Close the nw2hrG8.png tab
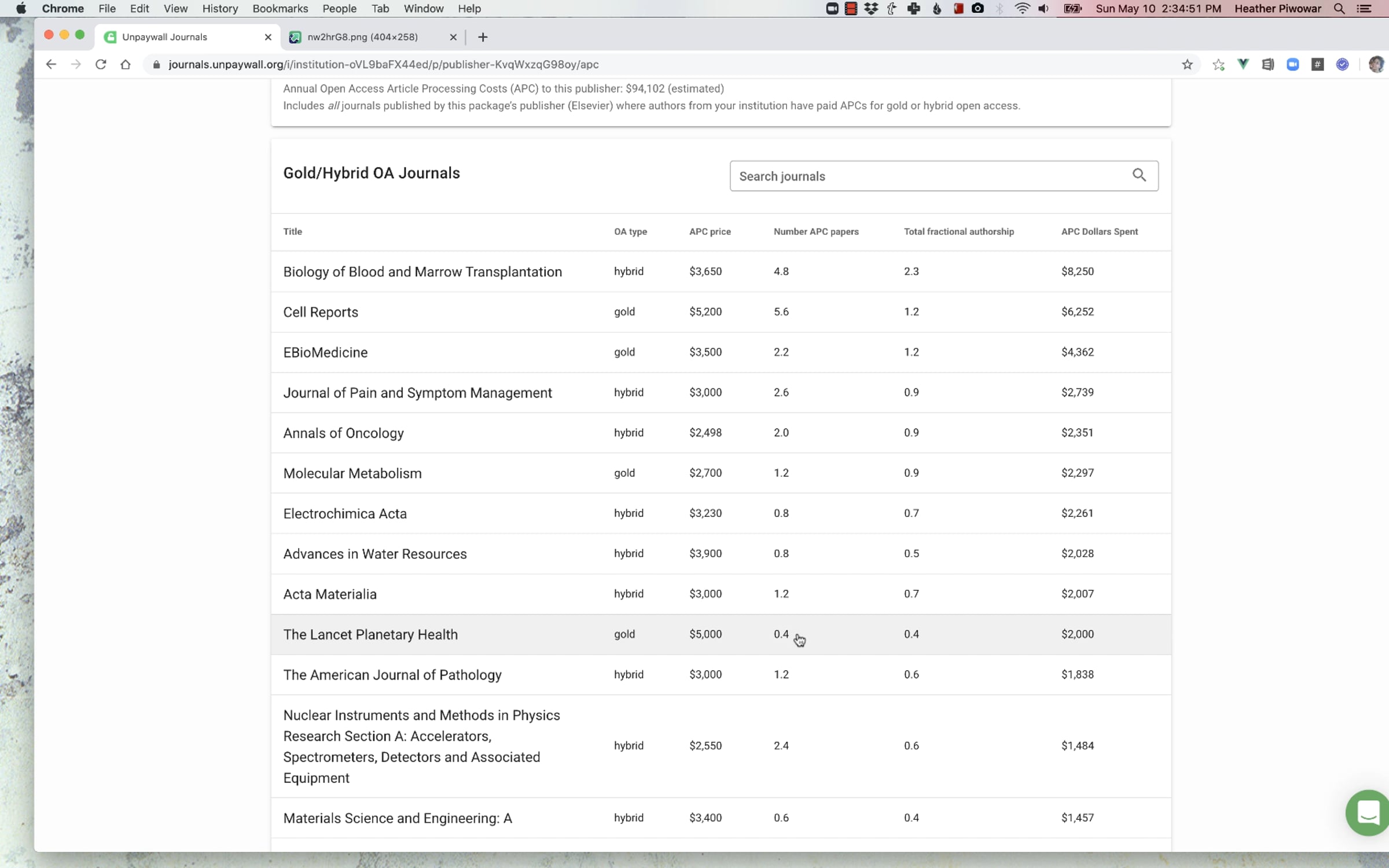 (x=453, y=37)
